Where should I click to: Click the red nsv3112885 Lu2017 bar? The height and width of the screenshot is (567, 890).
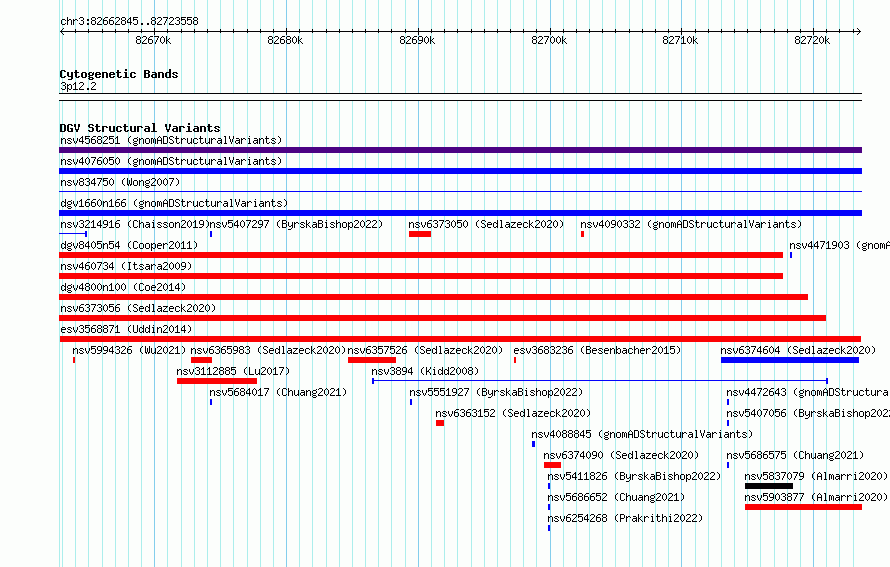[x=217, y=381]
